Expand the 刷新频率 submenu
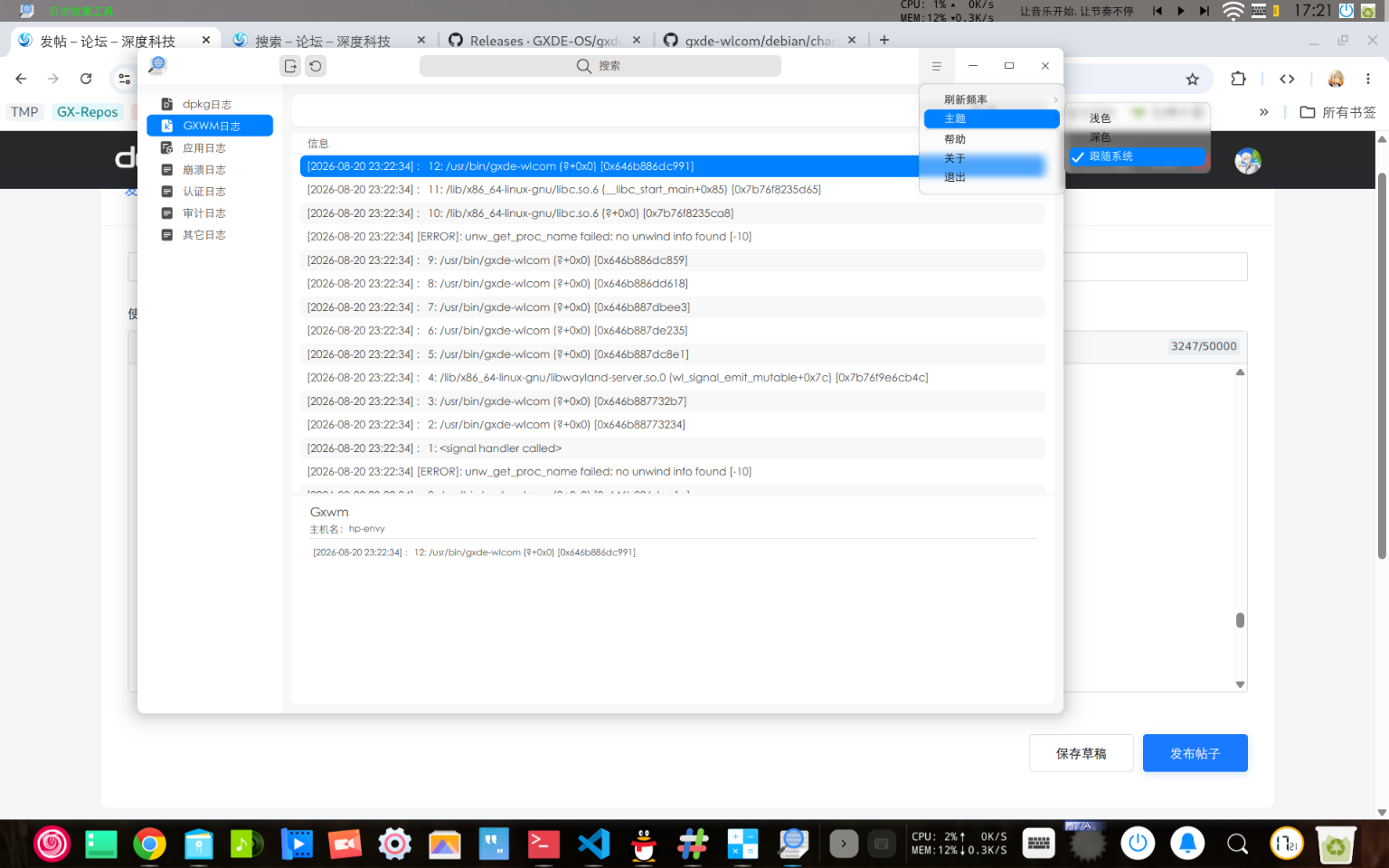1389x868 pixels. pyautogui.click(x=991, y=99)
